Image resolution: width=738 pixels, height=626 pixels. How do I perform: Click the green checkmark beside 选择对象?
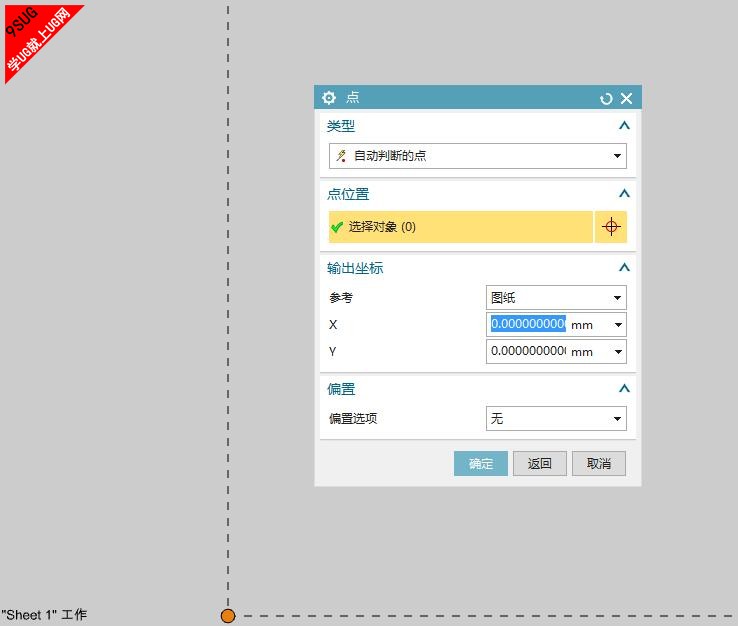(337, 227)
